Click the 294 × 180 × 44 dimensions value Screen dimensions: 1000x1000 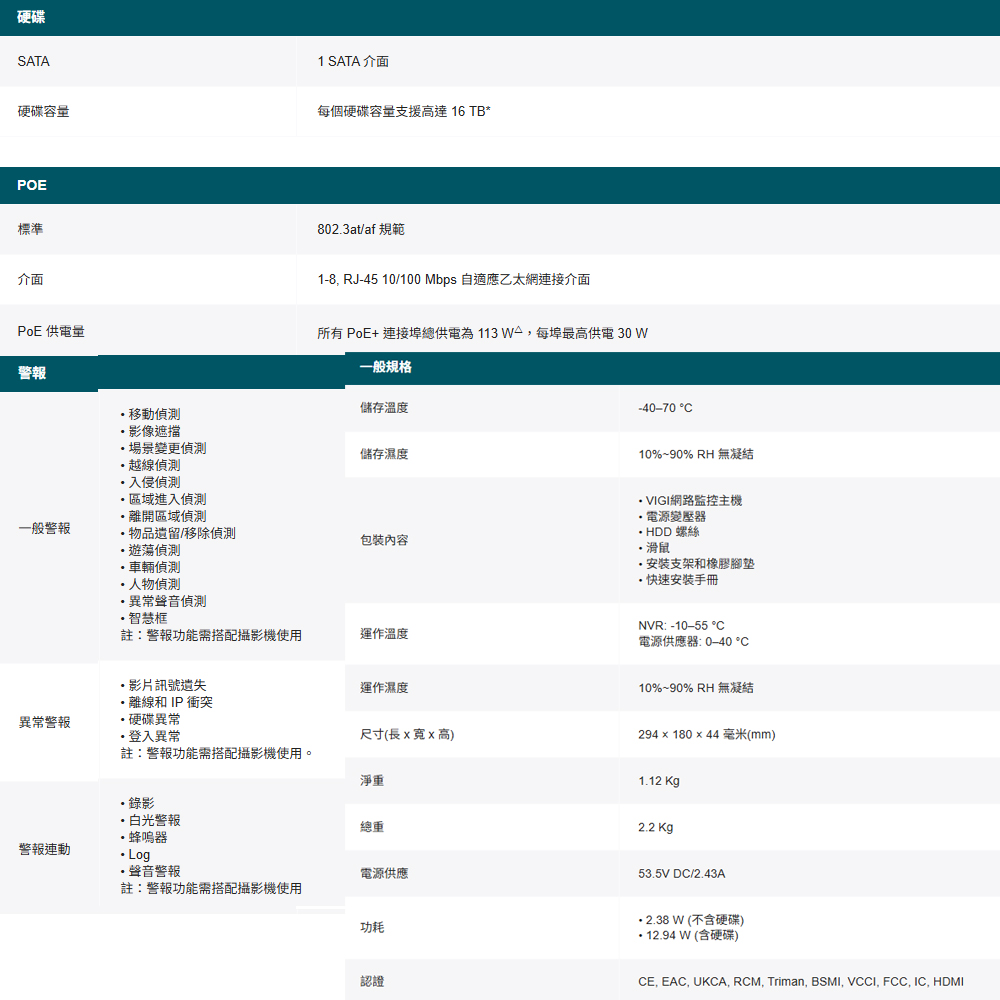point(706,735)
